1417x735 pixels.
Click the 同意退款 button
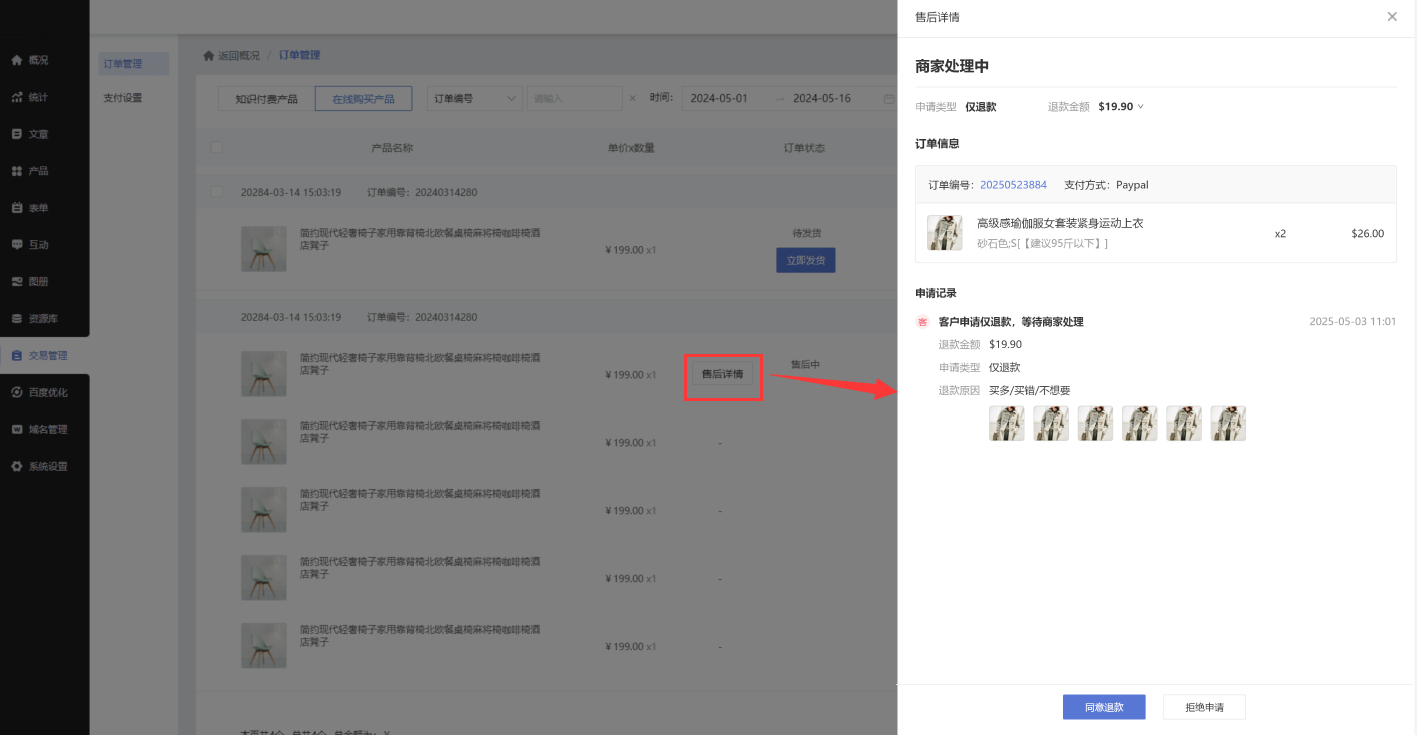point(1104,707)
